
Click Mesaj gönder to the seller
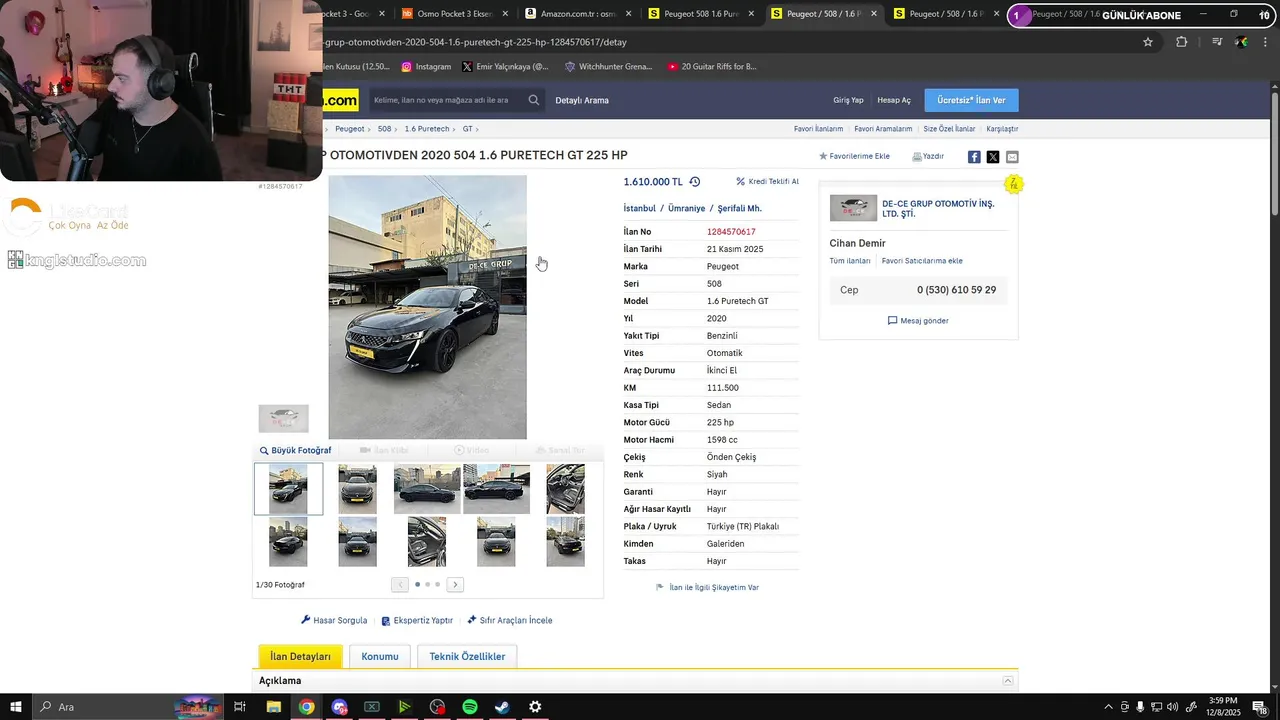point(918,321)
